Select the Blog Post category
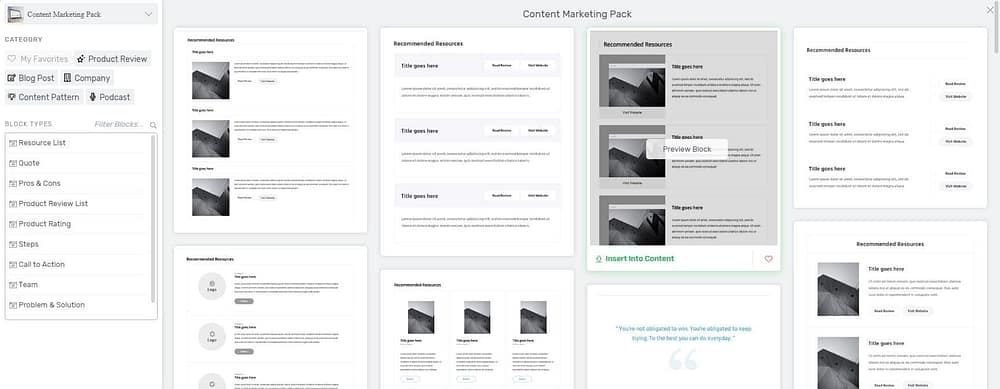 point(31,78)
